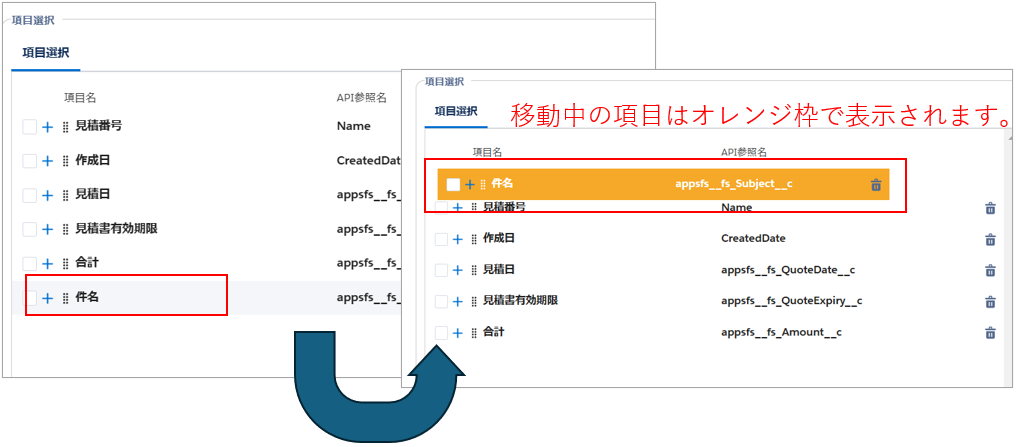The height and width of the screenshot is (447, 1021).
Task: Expand 作成日 with plus icon in left panel
Action: coord(47,161)
